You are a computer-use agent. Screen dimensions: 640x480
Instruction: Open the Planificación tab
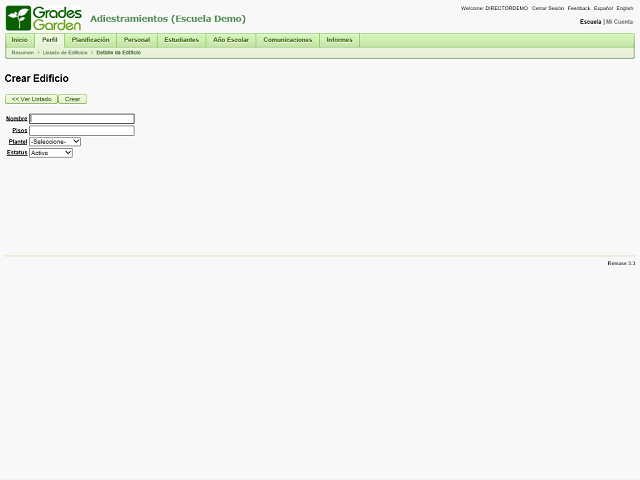[91, 40]
